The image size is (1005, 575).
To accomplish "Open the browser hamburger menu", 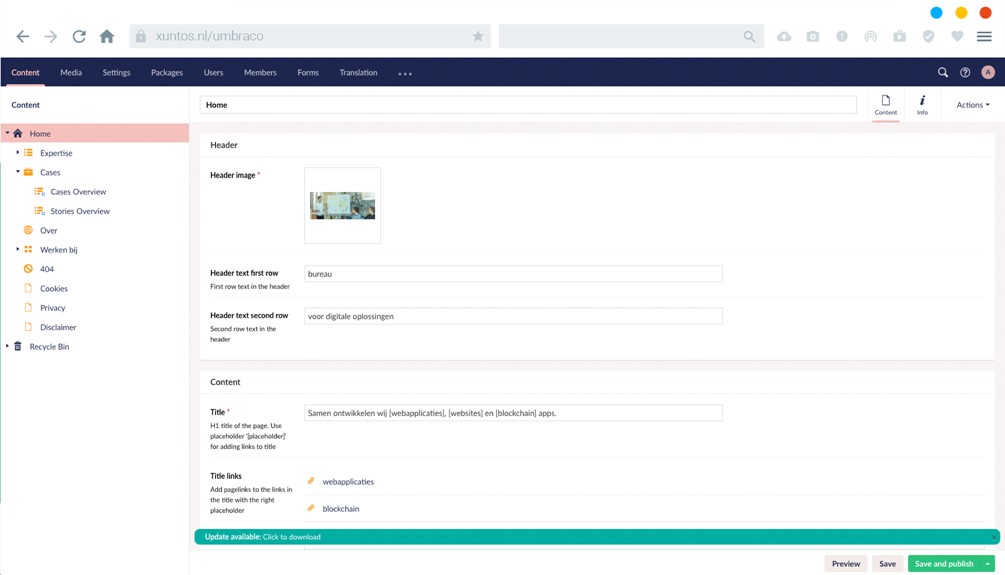I will [984, 37].
